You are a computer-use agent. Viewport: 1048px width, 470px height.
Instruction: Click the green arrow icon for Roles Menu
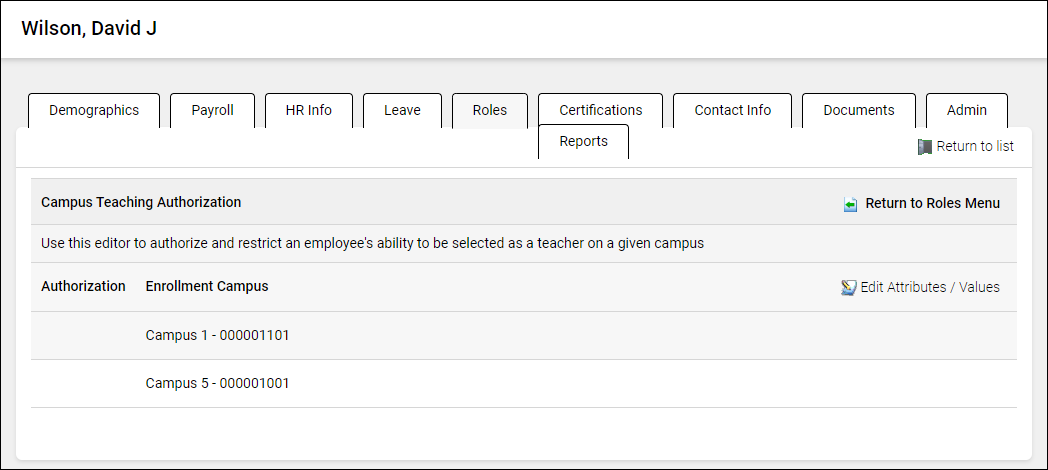[850, 204]
